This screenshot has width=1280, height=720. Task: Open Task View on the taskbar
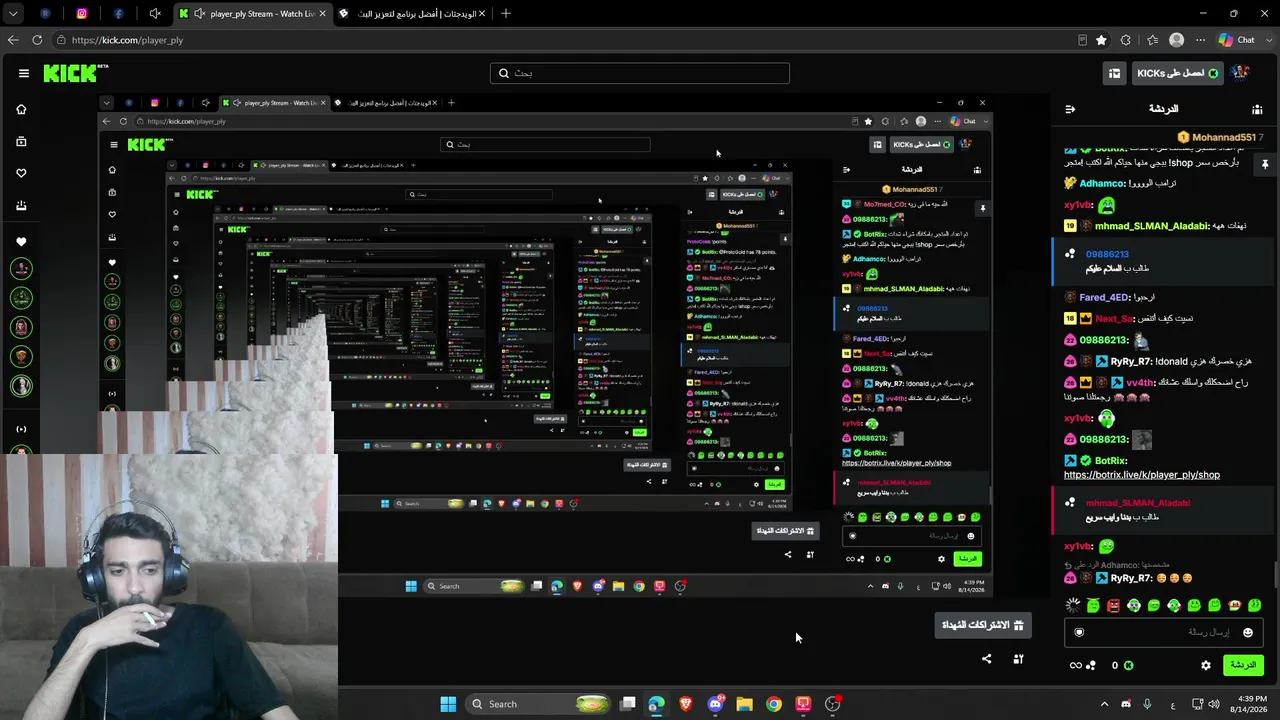[x=627, y=704]
